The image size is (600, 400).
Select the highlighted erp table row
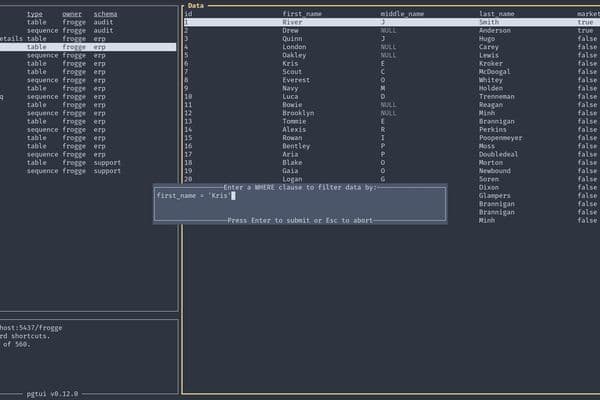click(x=88, y=47)
